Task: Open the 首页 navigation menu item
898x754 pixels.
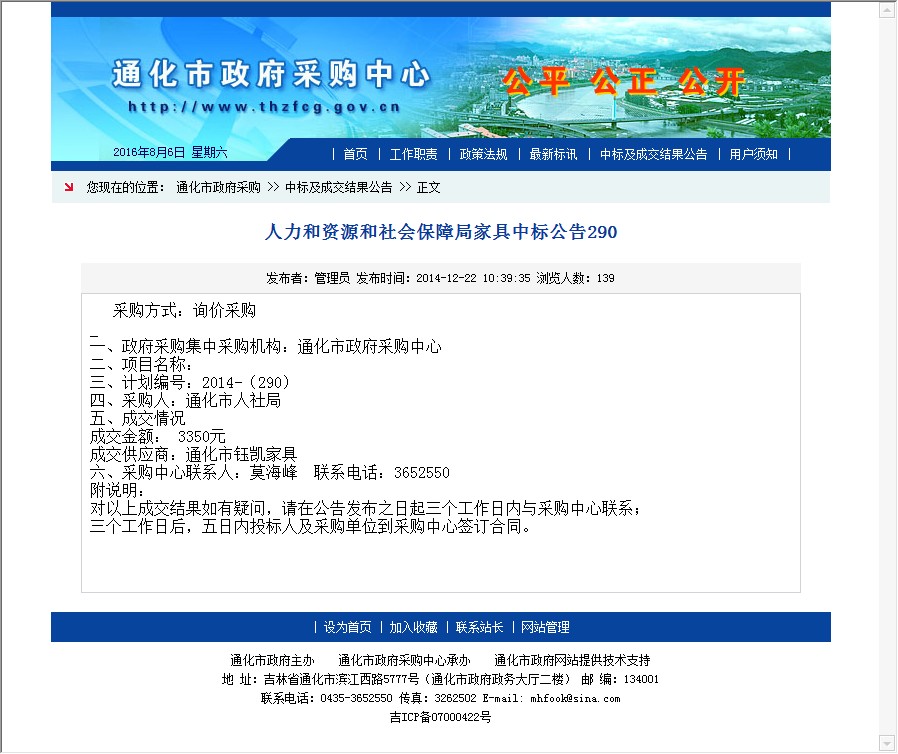Action: pos(355,154)
